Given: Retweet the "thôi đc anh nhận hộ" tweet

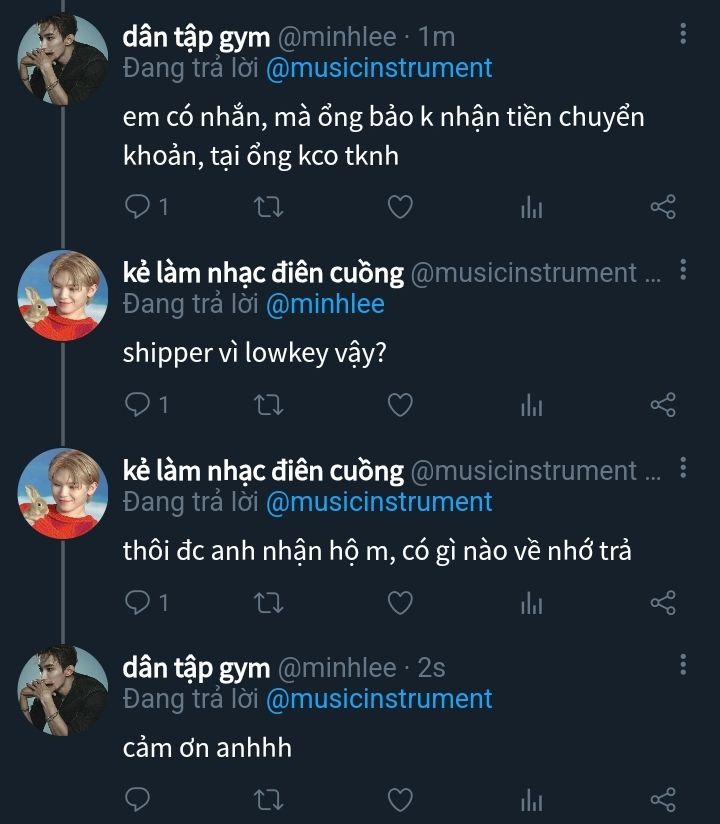Looking at the screenshot, I should 268,603.
